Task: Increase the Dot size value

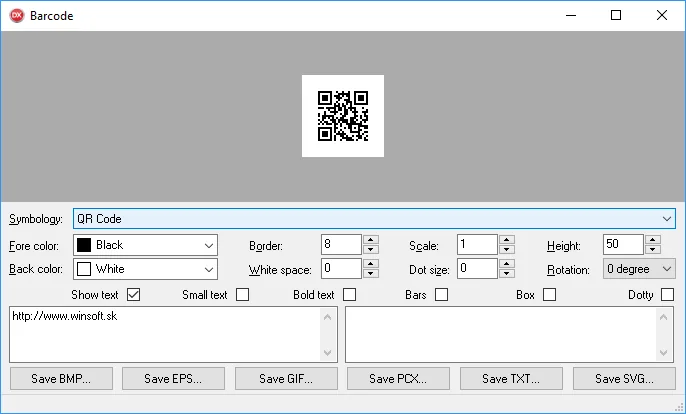Action: [507, 263]
